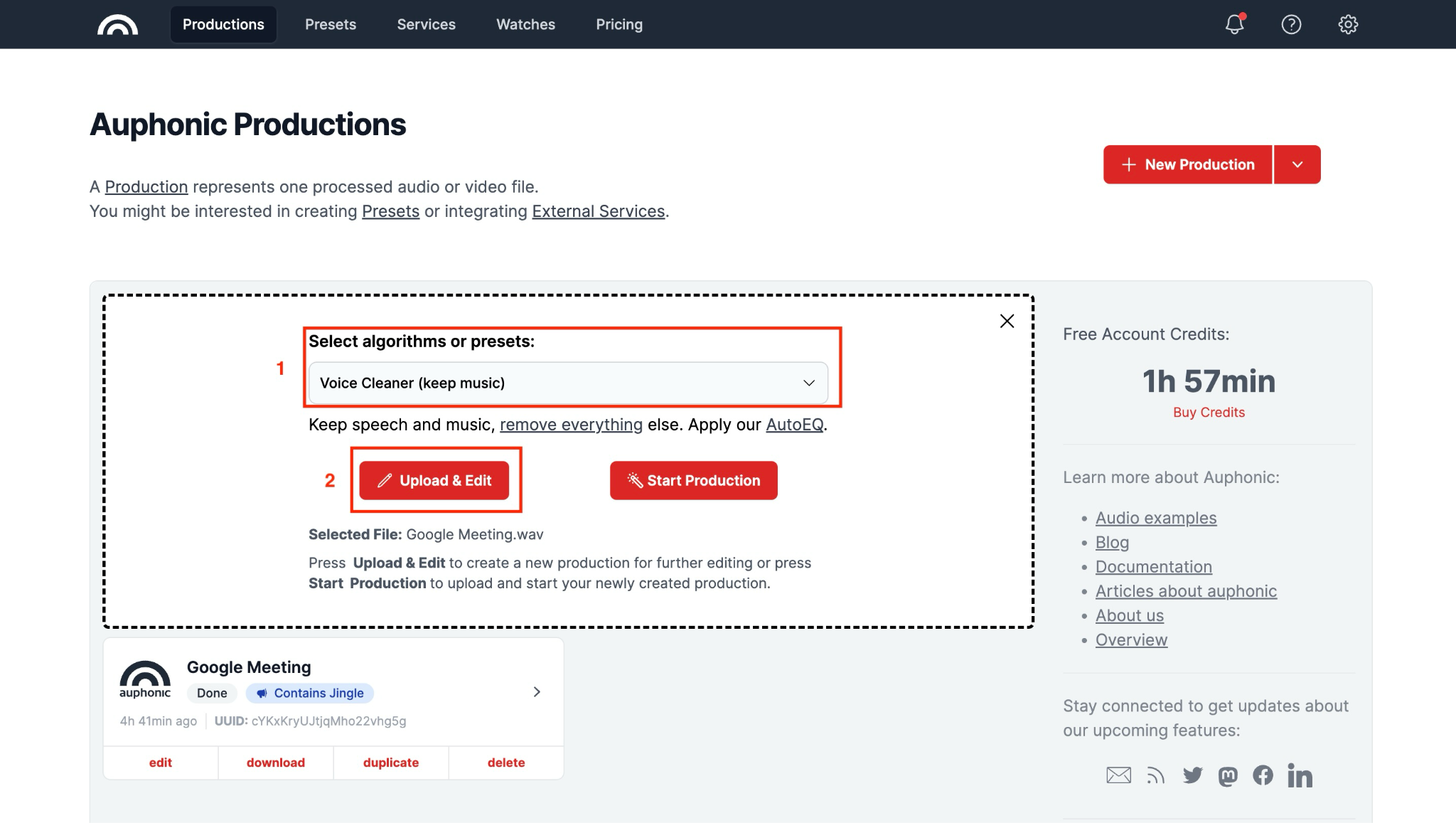Open the New Production dropdown arrow
The height and width of the screenshot is (823, 1456).
pyautogui.click(x=1297, y=164)
